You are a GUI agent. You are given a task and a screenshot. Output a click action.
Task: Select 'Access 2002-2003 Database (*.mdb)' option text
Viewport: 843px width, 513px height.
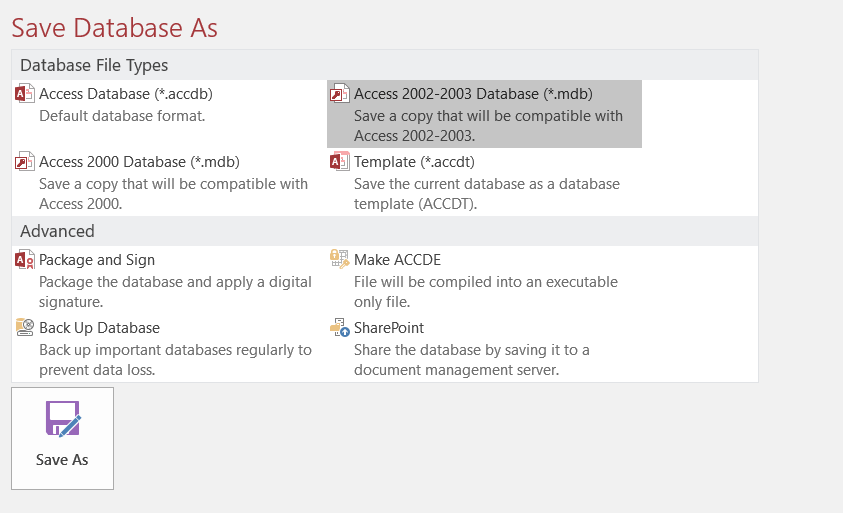click(x=473, y=94)
